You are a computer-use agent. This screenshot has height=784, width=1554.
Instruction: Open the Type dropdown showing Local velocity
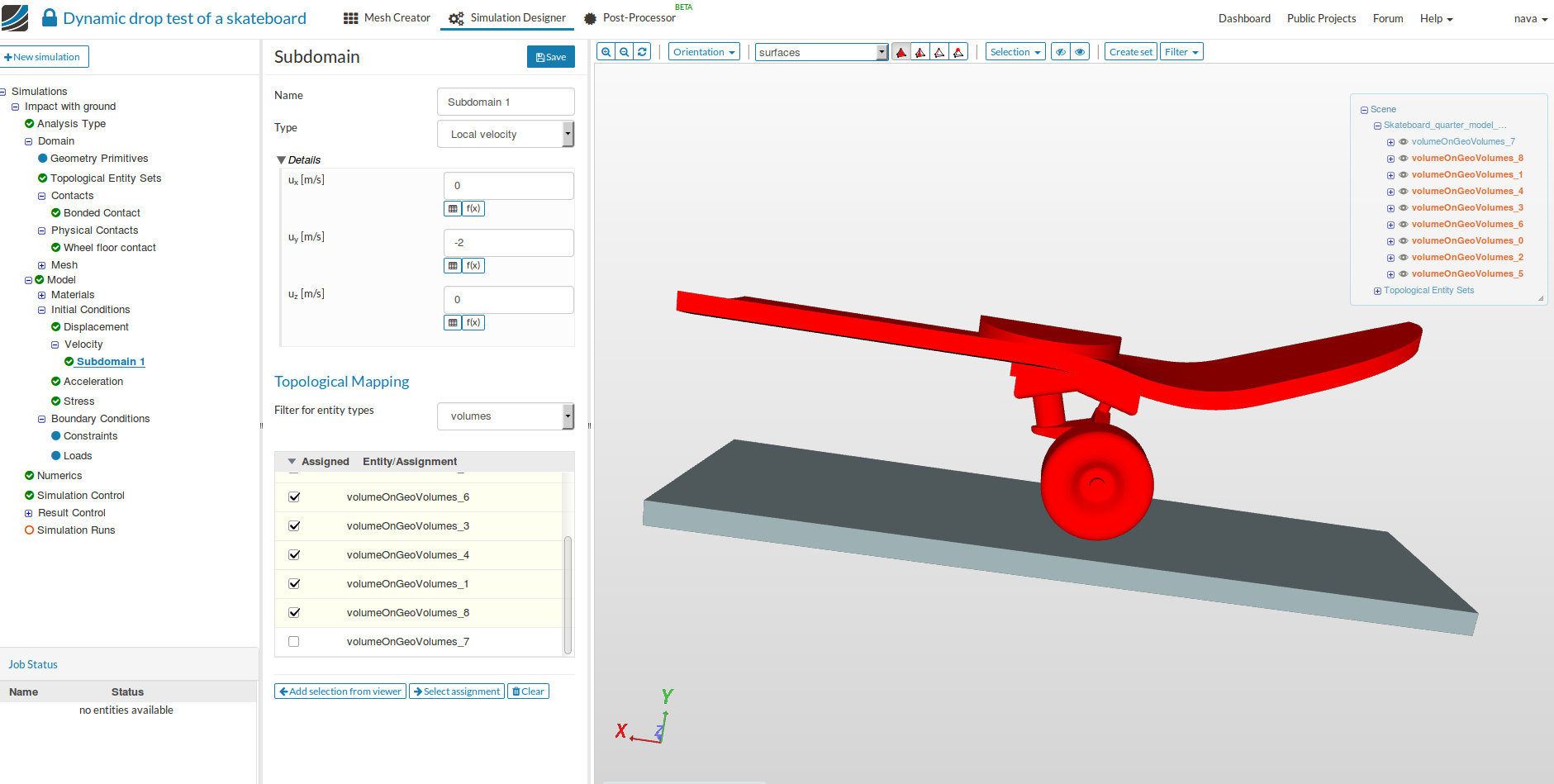[506, 134]
